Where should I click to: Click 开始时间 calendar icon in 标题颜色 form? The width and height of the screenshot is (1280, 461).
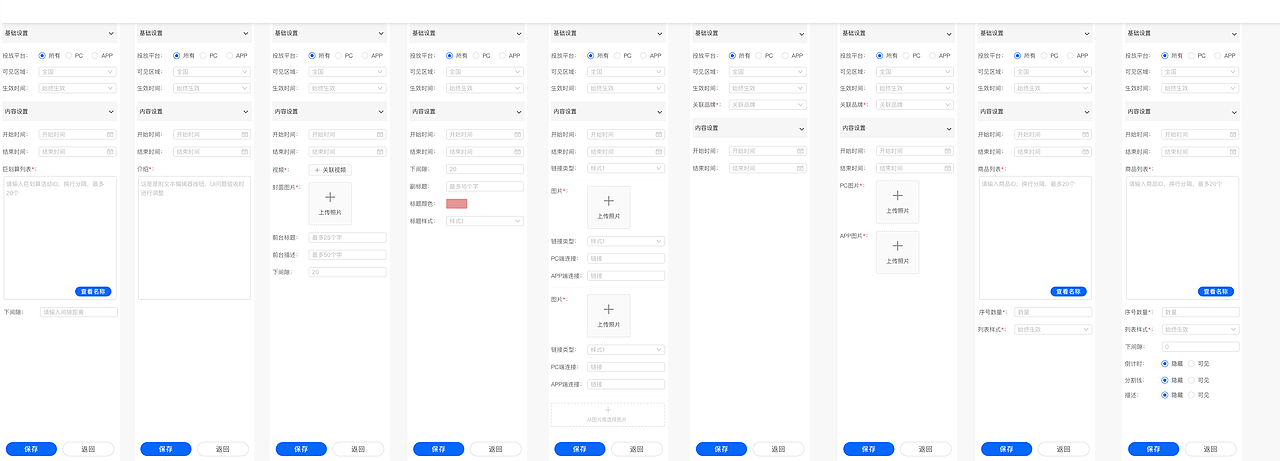point(518,134)
